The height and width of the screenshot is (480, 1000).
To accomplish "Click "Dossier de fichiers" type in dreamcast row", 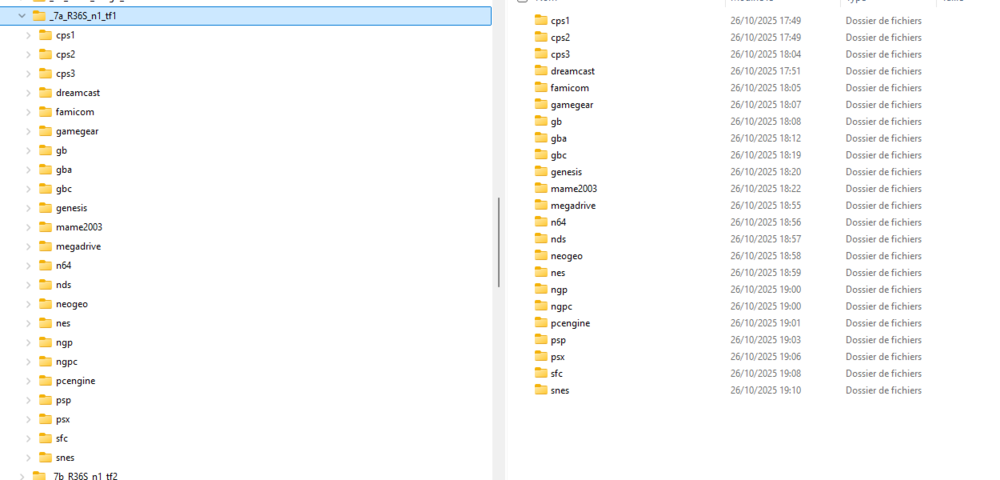I will [883, 71].
